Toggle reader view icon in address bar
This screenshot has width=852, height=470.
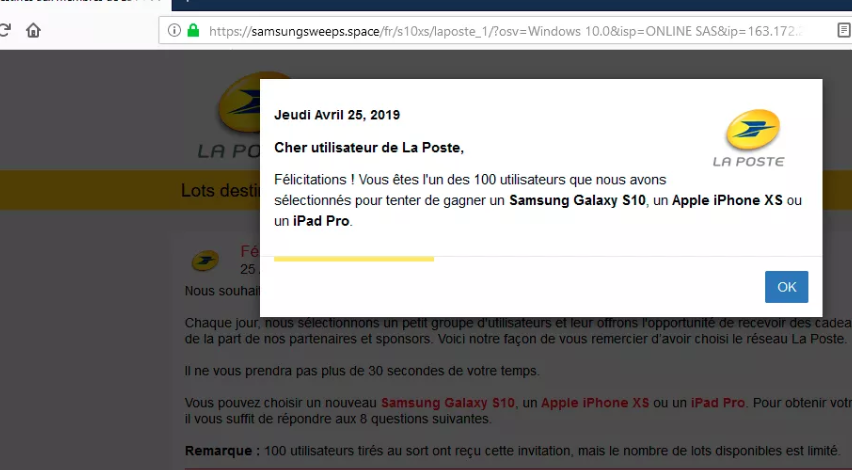(843, 30)
